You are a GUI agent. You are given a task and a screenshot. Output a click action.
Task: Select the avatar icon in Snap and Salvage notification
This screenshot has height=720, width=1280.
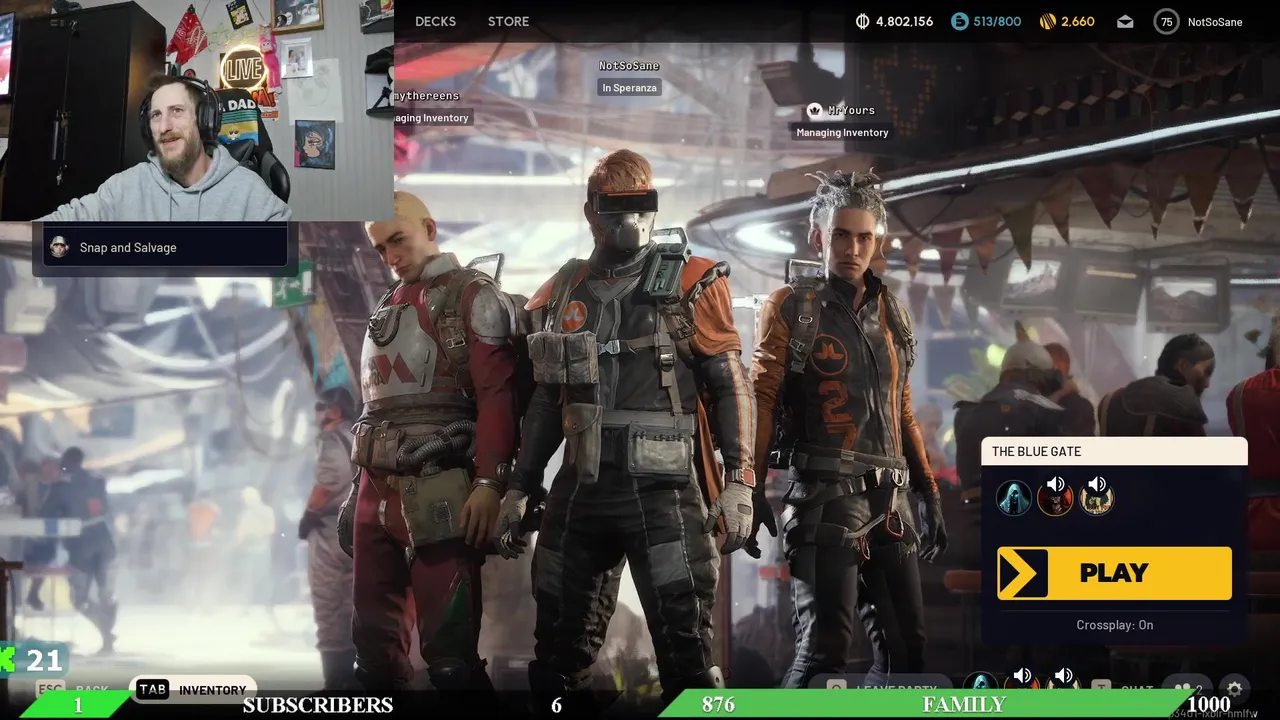(59, 247)
